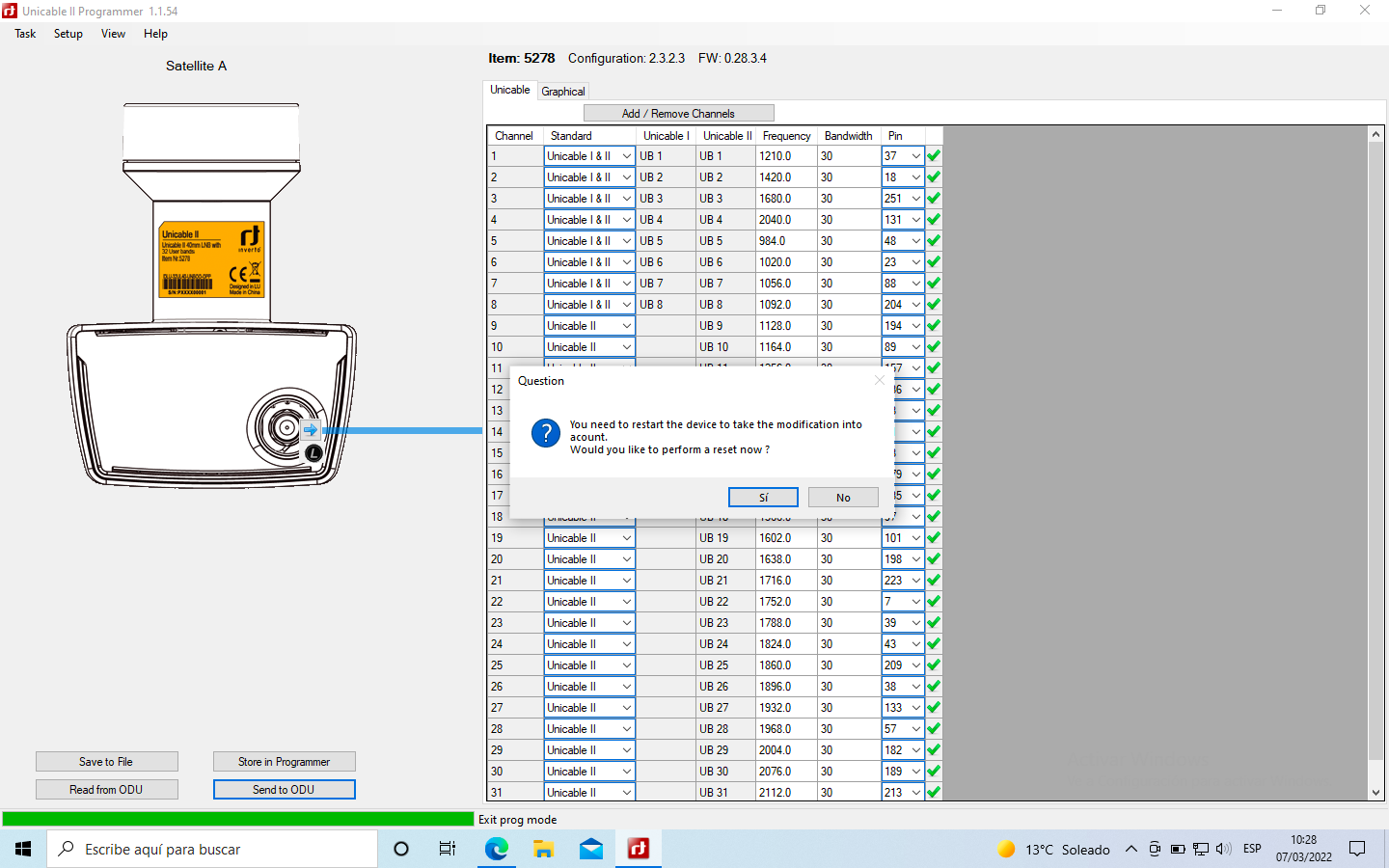Click the green checkmark for channel 25
This screenshot has height=868, width=1389.
tap(934, 665)
